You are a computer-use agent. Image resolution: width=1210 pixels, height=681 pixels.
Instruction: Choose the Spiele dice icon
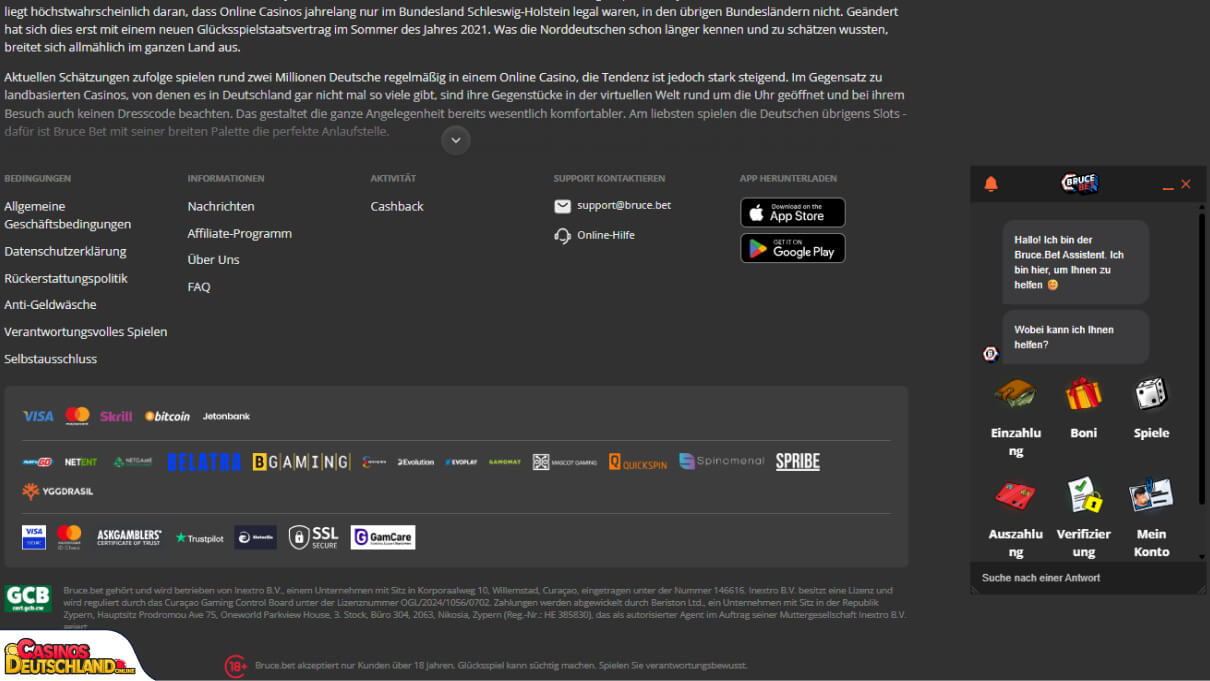[x=1151, y=394]
